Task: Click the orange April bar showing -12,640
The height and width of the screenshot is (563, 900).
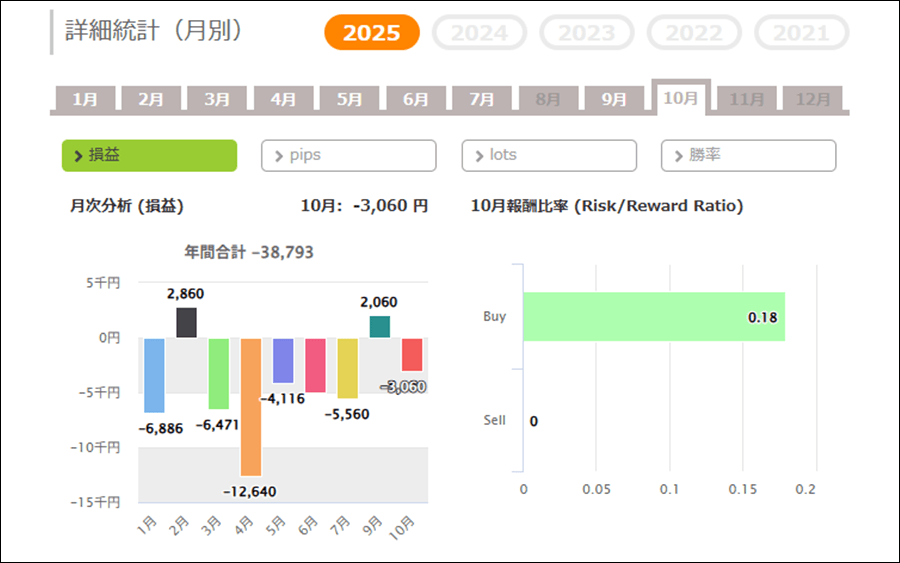Action: coord(251,406)
